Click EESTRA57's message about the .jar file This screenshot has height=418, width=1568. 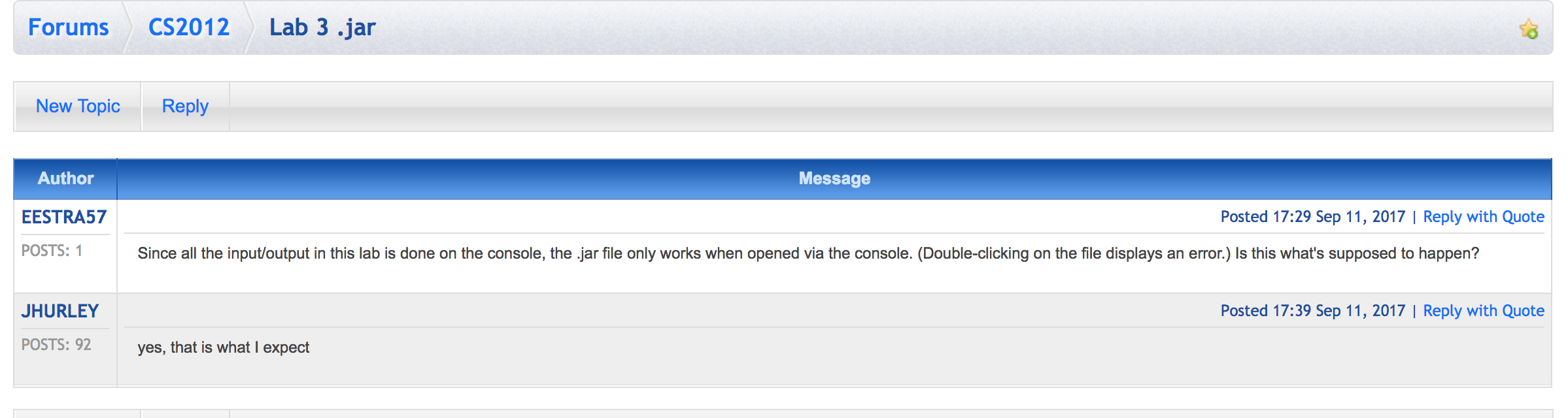coord(808,253)
